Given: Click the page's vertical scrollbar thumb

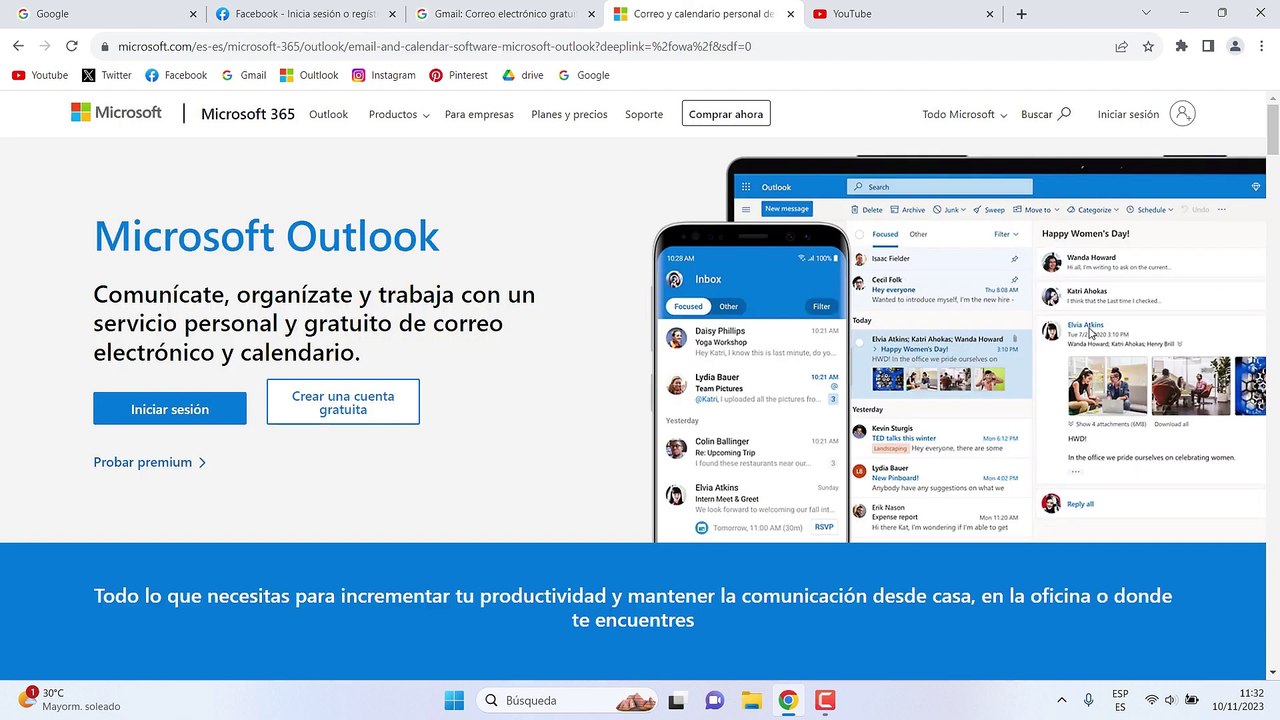Looking at the screenshot, I should [1272, 128].
